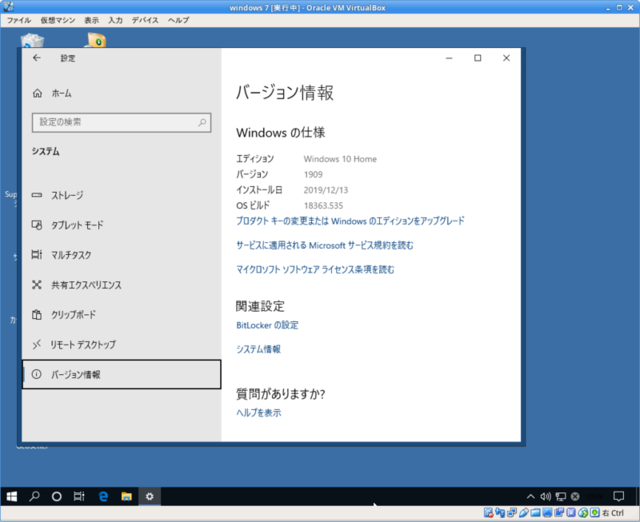Screen dimensions: 640x522
Task: Open BitLocker の設定 link
Action: [267, 325]
